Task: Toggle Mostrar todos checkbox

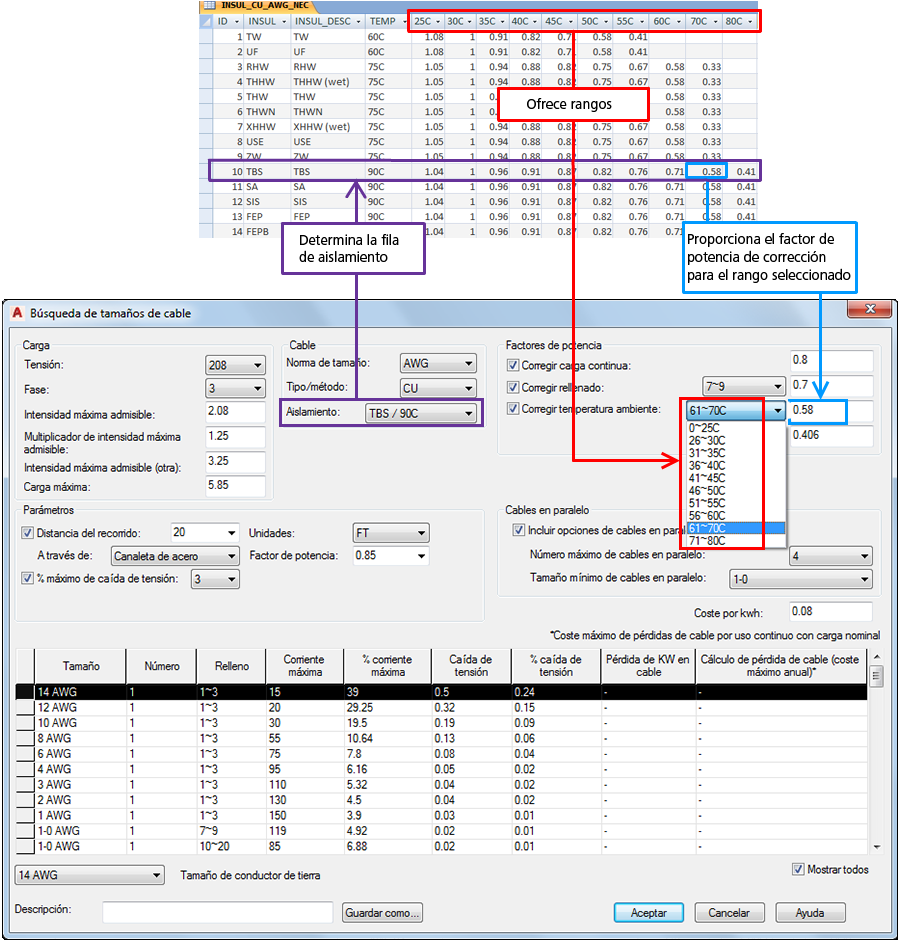Action: tap(798, 869)
